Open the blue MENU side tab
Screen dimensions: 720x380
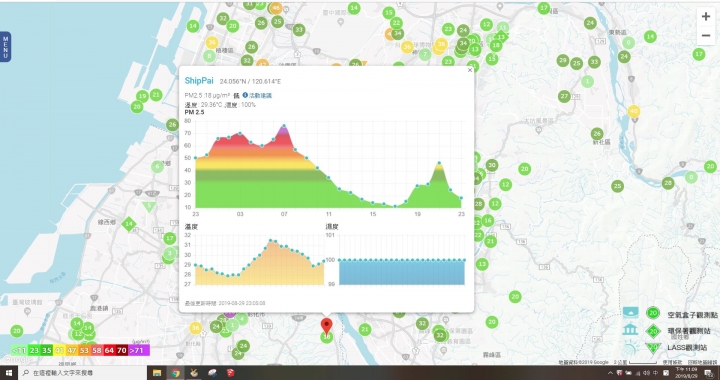5,46
